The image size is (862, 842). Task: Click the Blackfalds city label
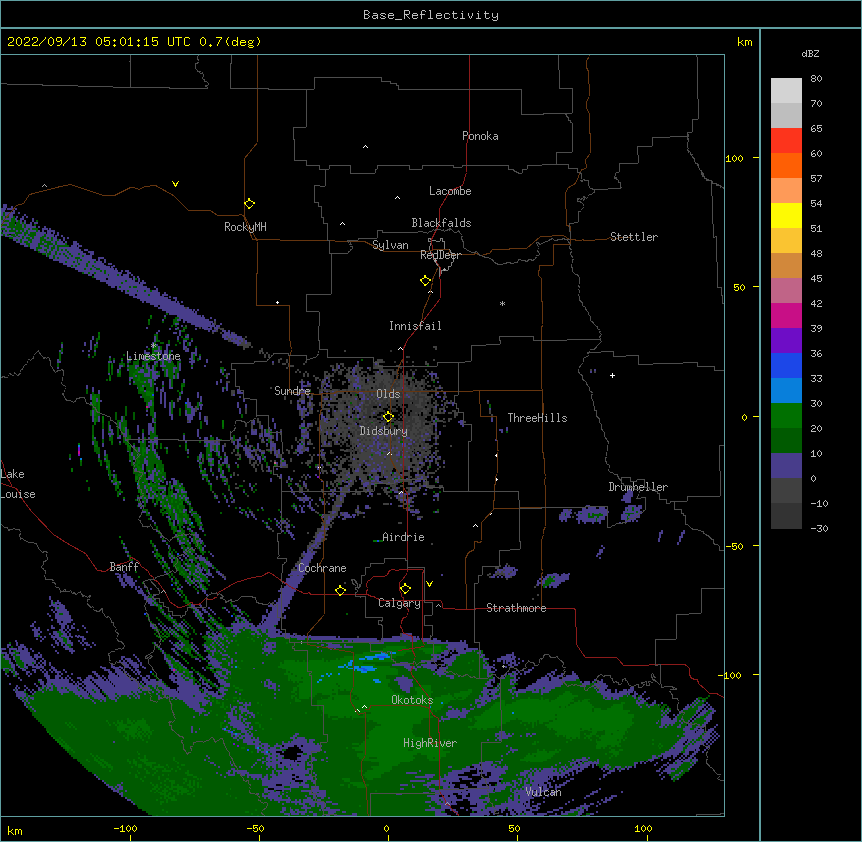(441, 223)
